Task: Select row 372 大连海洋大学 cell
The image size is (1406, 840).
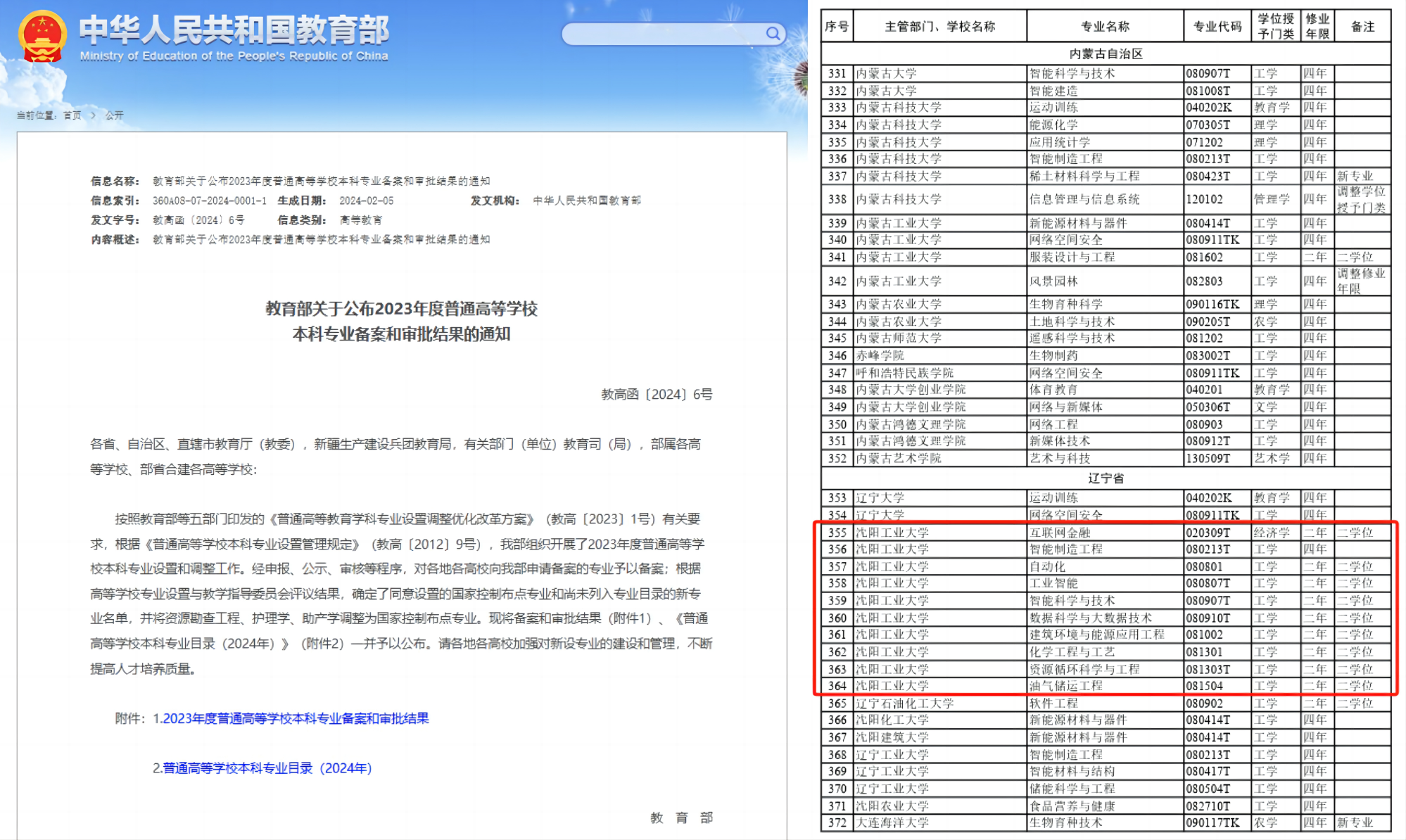Action: click(x=892, y=822)
